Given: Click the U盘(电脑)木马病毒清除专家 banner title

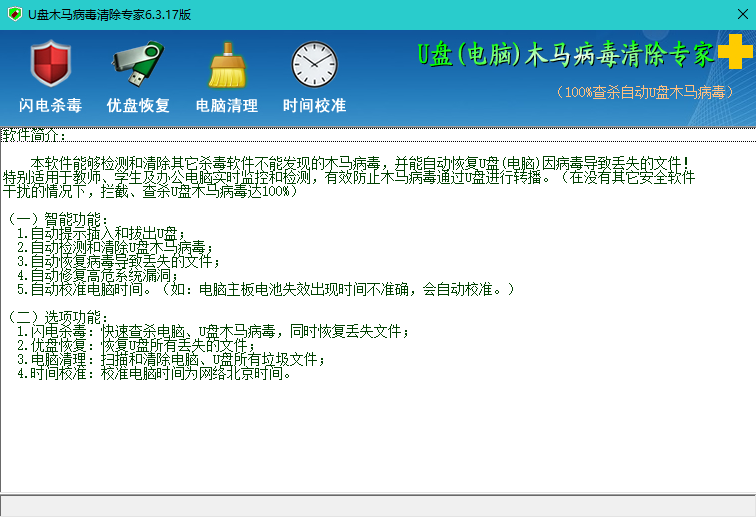Looking at the screenshot, I should click(x=566, y=54).
